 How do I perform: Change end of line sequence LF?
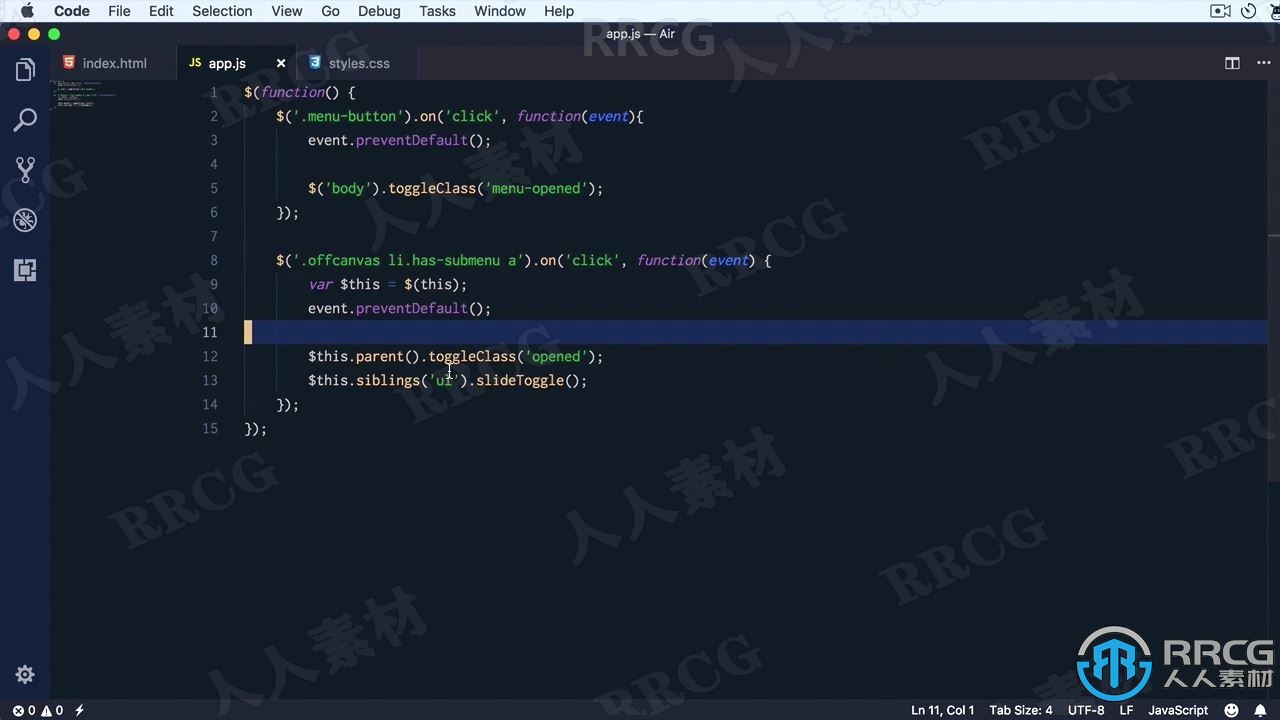pos(1126,710)
